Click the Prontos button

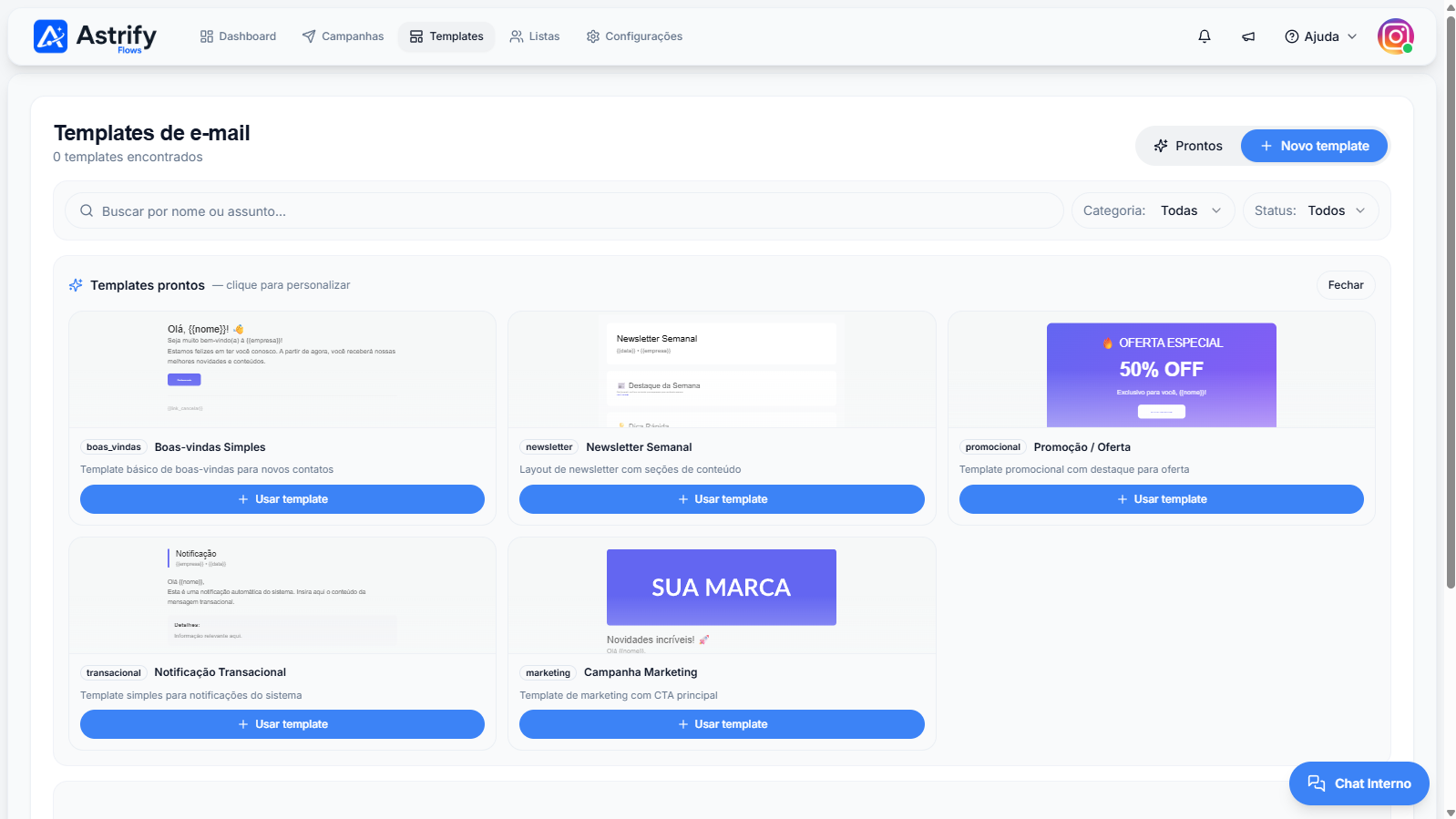coord(1188,146)
